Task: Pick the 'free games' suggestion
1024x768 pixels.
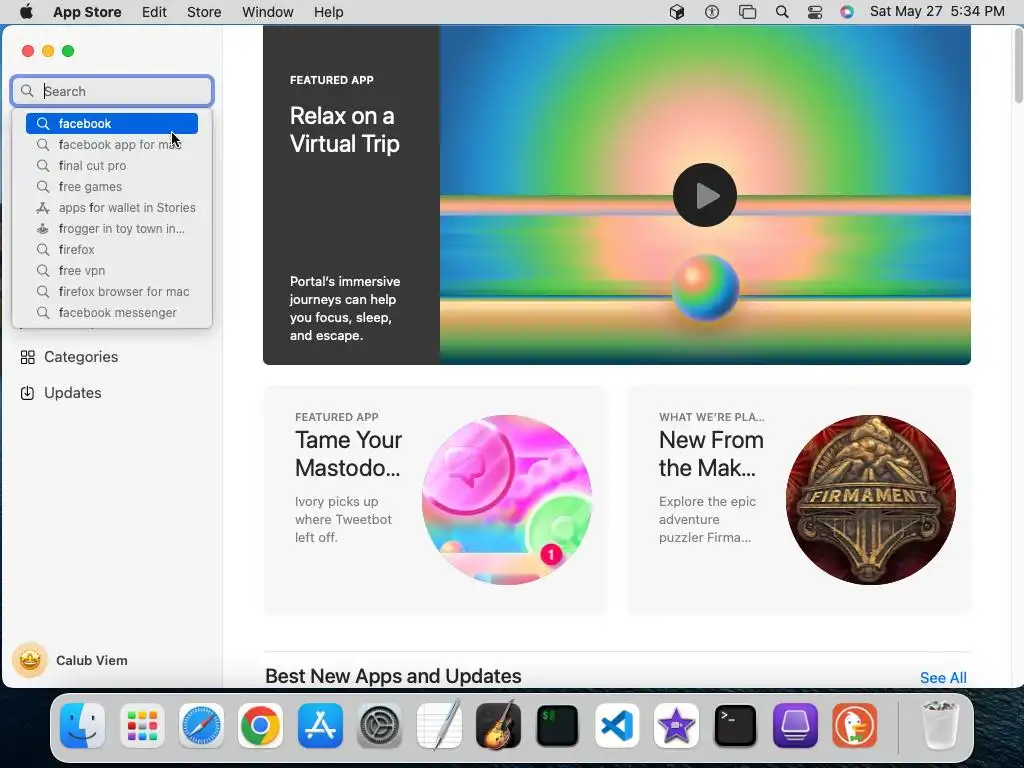Action: pyautogui.click(x=112, y=187)
